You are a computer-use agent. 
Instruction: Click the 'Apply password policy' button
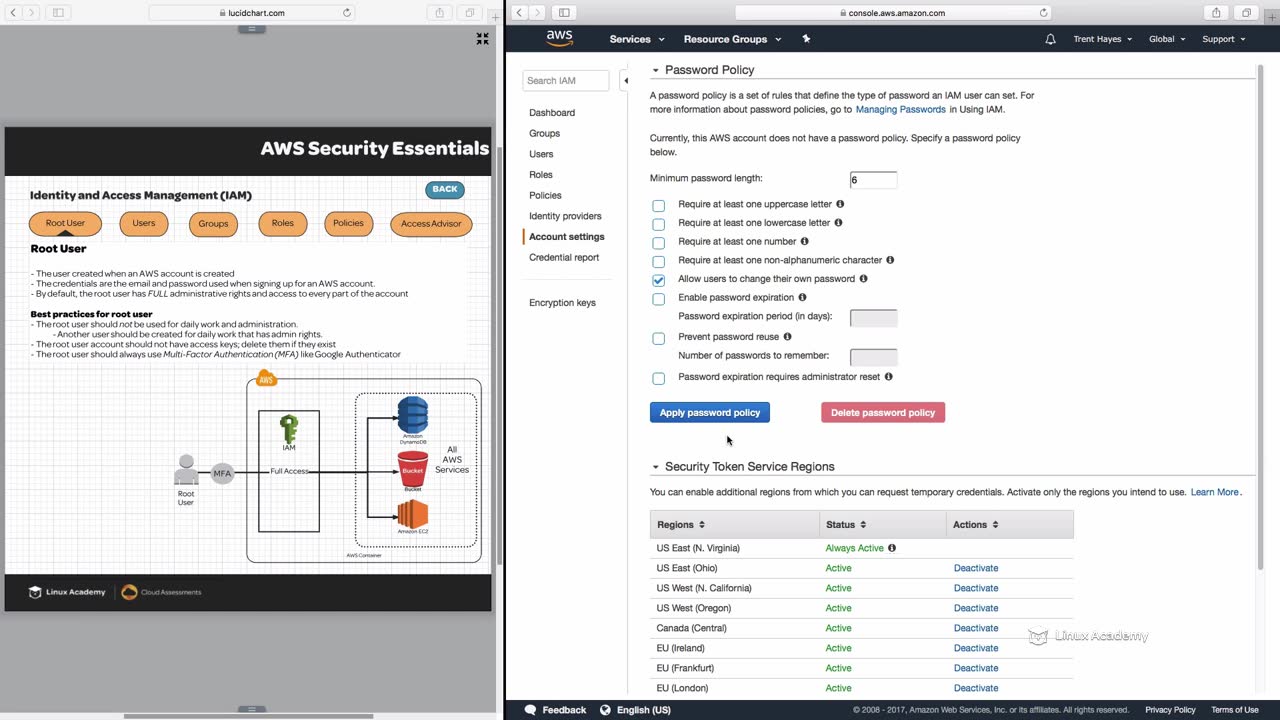[710, 412]
